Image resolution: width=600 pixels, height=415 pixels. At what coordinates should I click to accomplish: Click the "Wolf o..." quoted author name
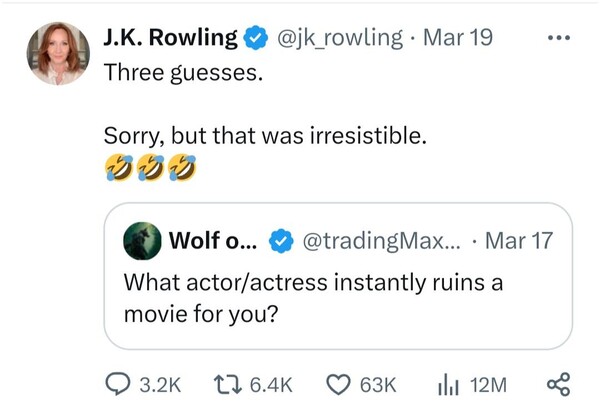pyautogui.click(x=213, y=241)
